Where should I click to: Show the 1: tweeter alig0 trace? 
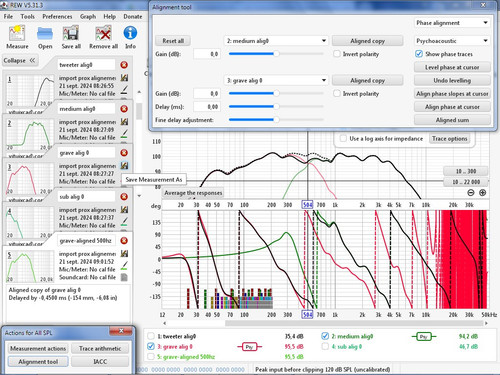(x=151, y=336)
